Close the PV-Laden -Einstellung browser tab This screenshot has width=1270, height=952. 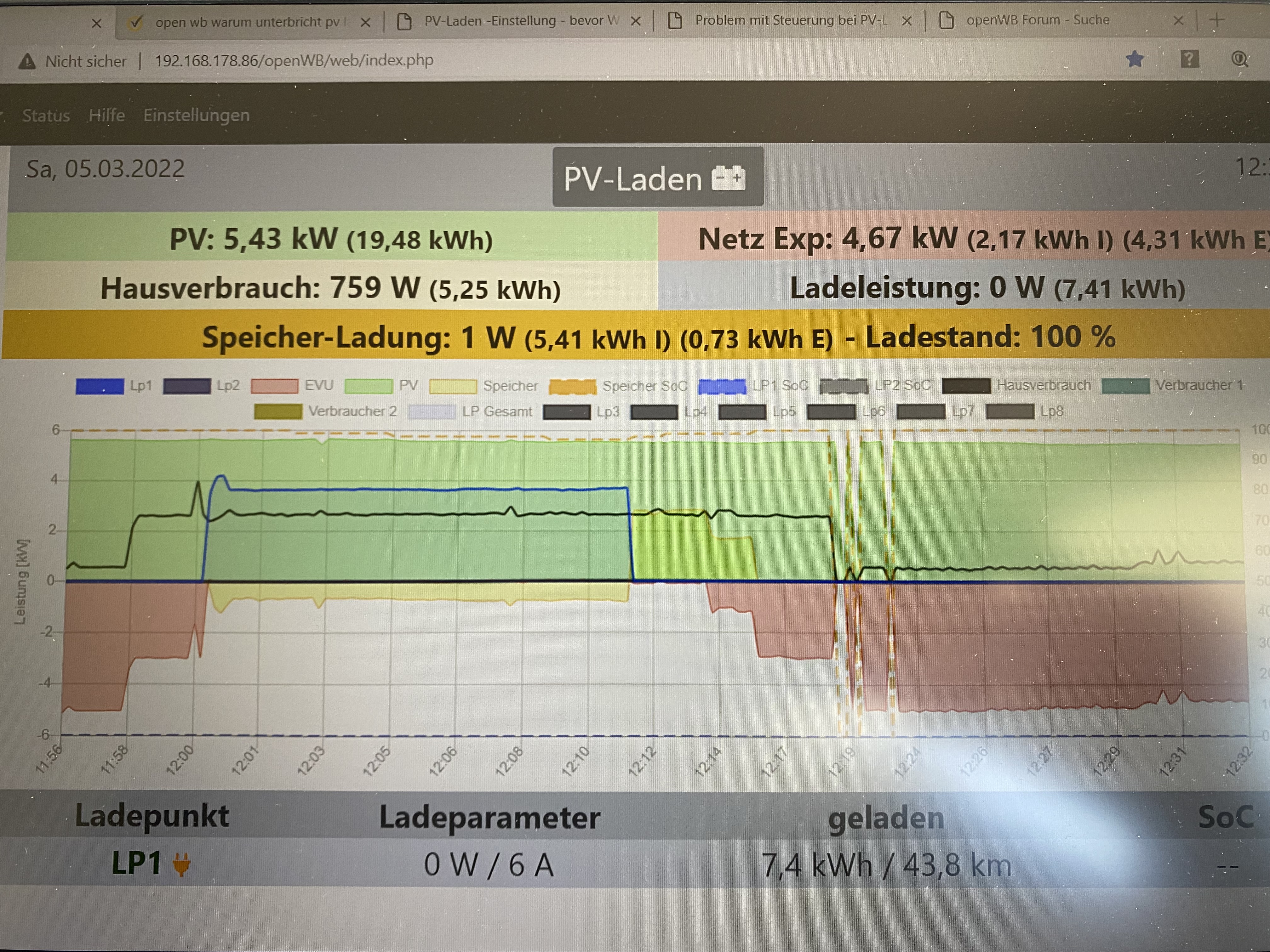[636, 21]
